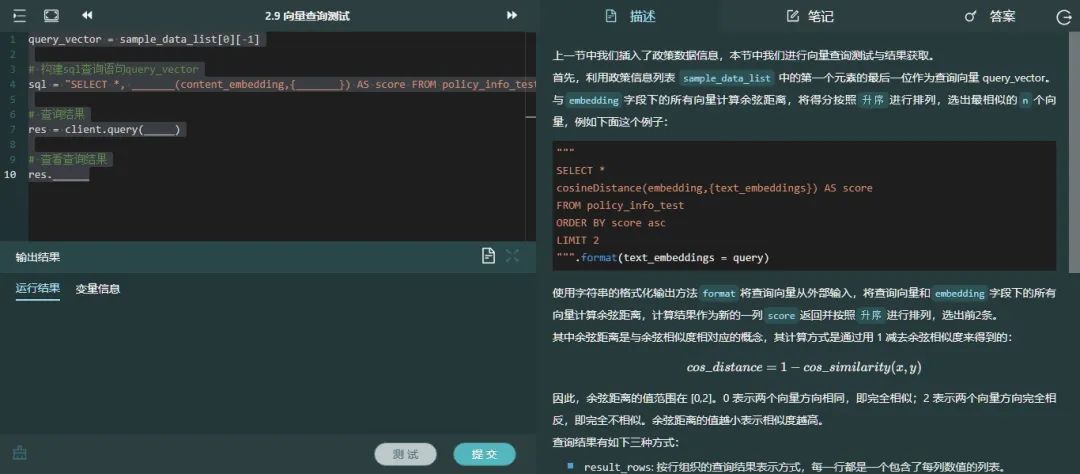Click the 输出结果 panel header
Screen dimensions: 1080x474
[38, 256]
